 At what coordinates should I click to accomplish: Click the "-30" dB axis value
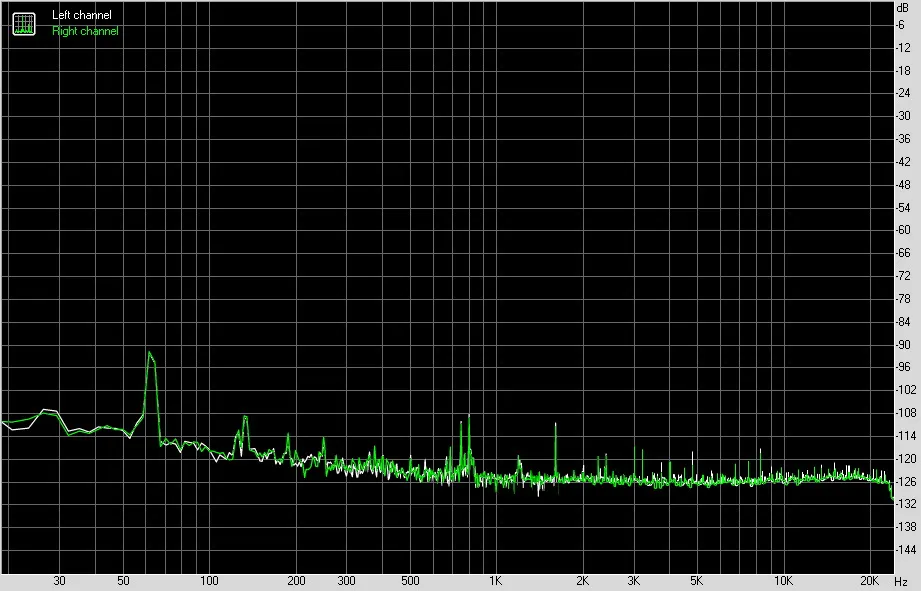point(903,116)
